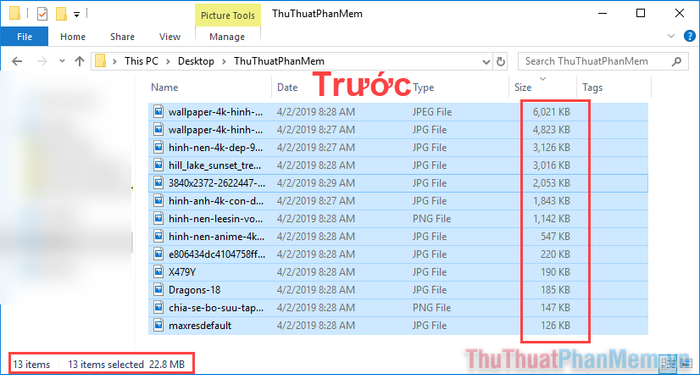The image size is (700, 375).
Task: Expand the chevron after This PC in the address path
Action: pyautogui.click(x=168, y=61)
